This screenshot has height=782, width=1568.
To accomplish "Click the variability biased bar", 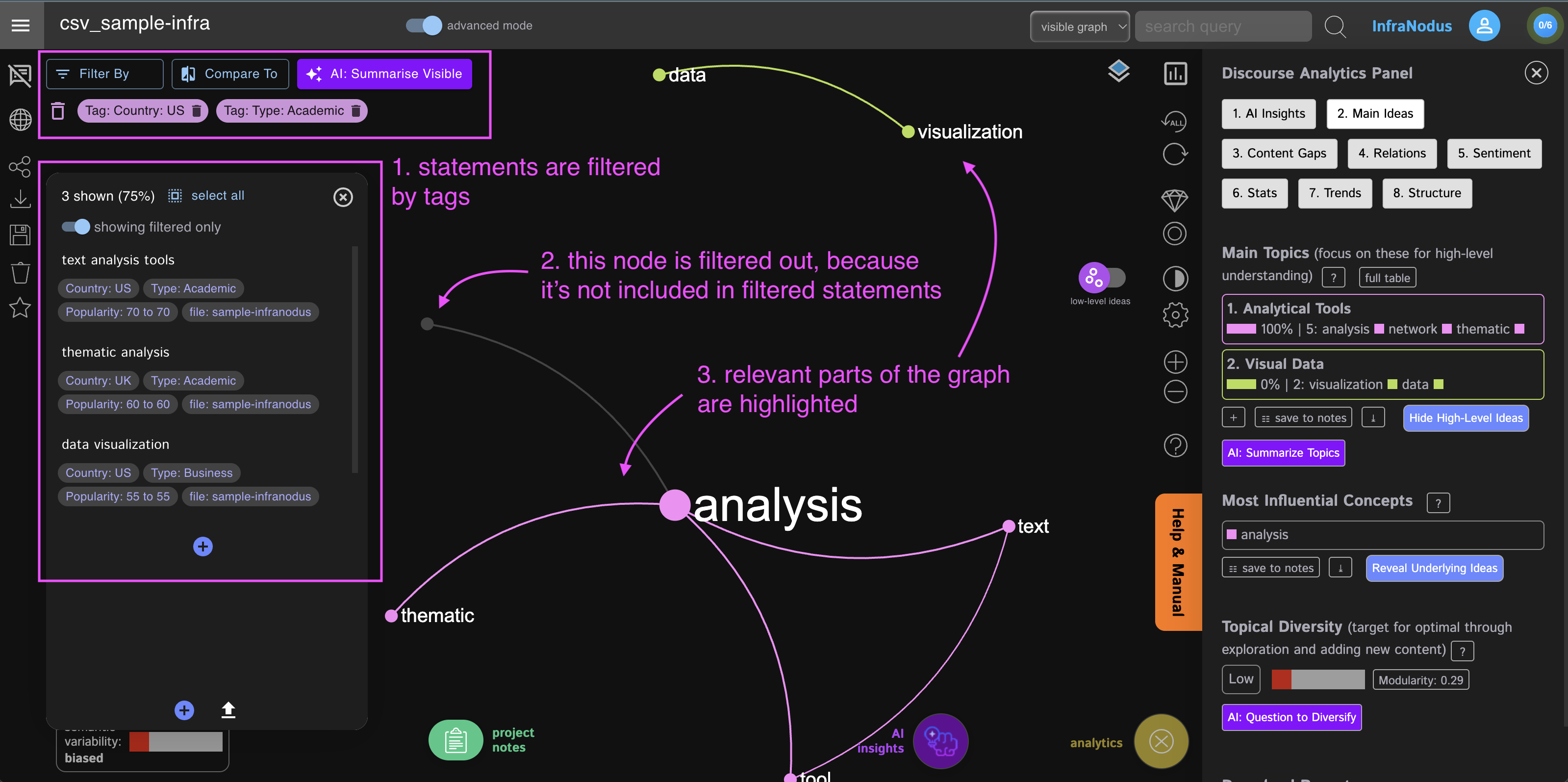I will [176, 741].
